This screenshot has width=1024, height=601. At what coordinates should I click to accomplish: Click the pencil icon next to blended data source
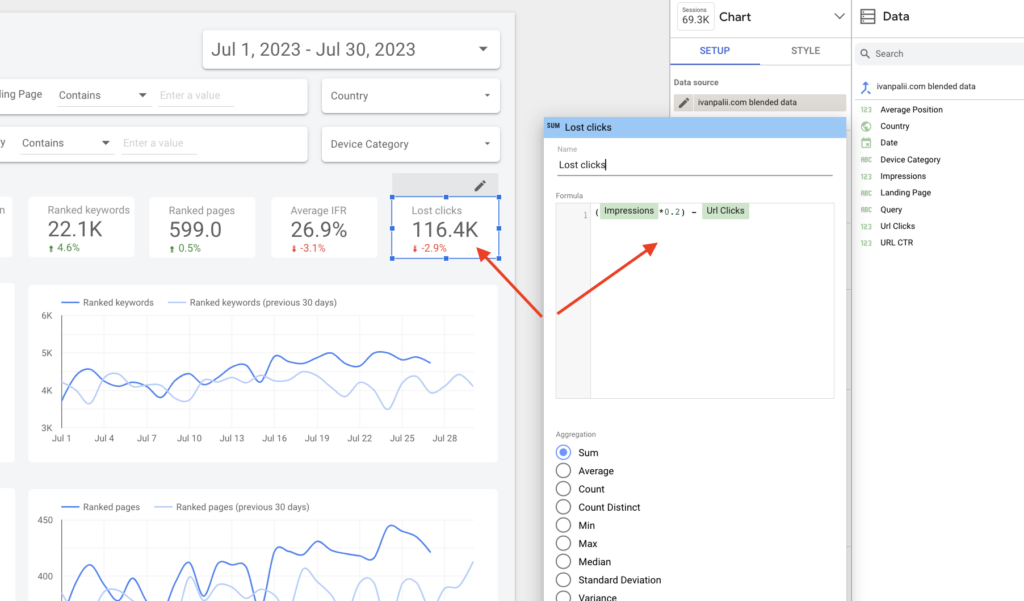(686, 103)
